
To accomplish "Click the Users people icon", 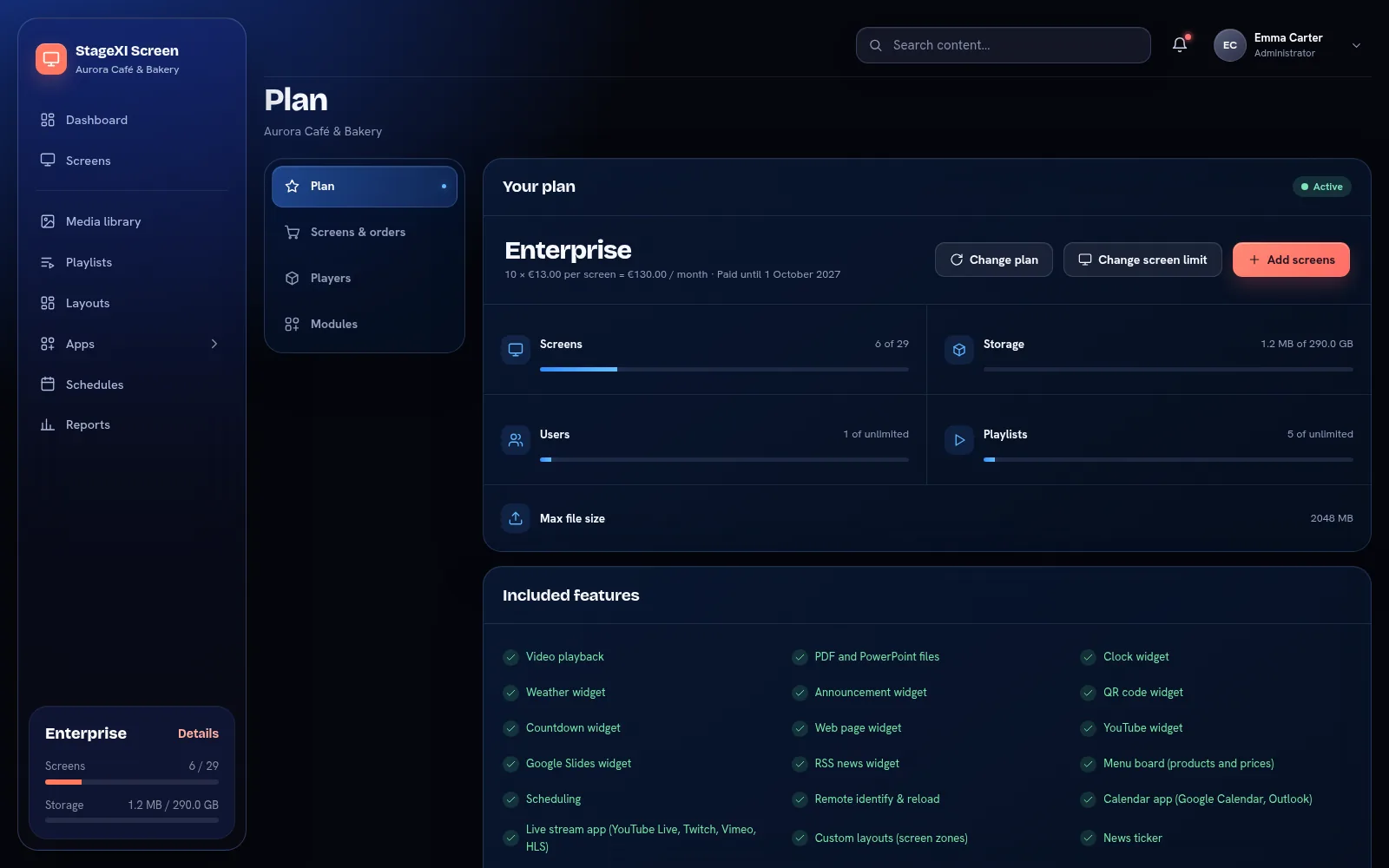I will pyautogui.click(x=516, y=440).
